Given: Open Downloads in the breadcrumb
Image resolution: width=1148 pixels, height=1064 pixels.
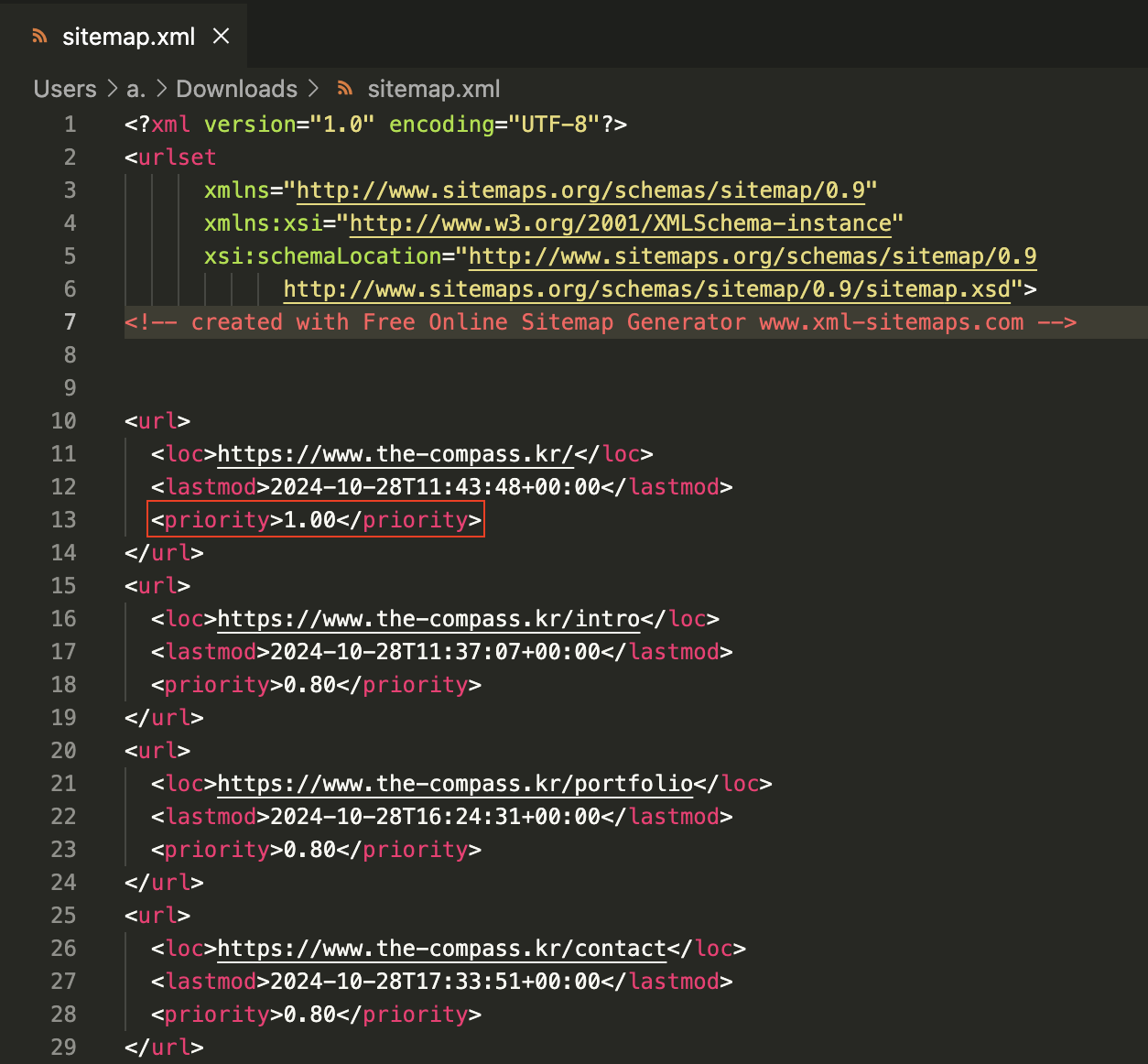Looking at the screenshot, I should (x=236, y=89).
